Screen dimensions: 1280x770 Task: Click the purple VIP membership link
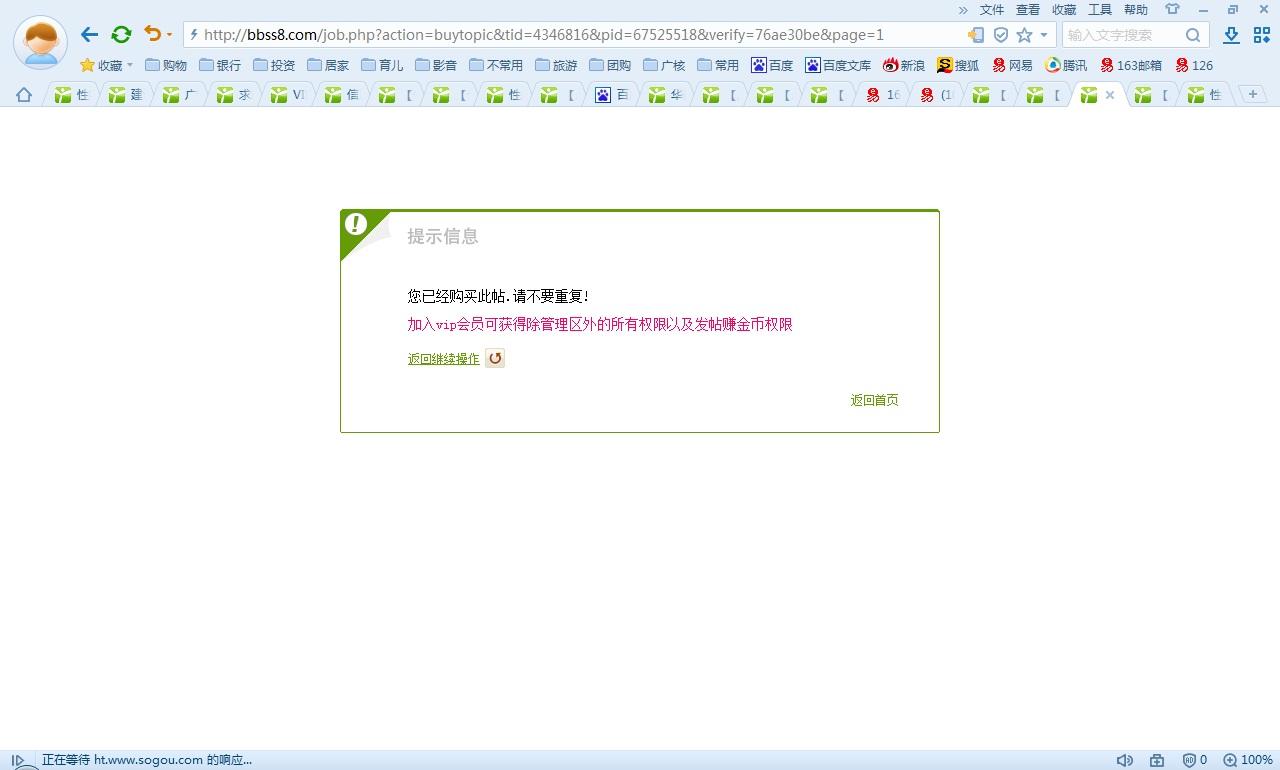click(x=600, y=324)
